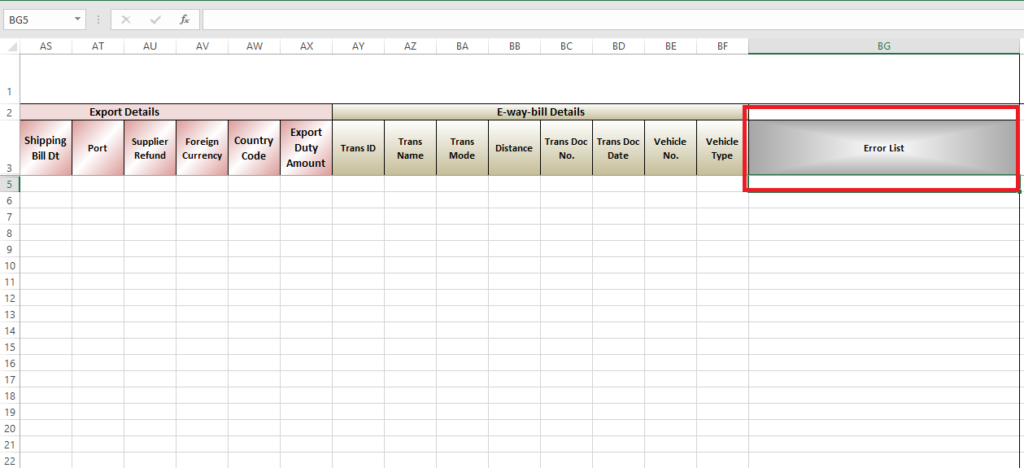This screenshot has width=1024, height=468.
Task: Click the Vehicle No. header cell
Action: click(671, 148)
